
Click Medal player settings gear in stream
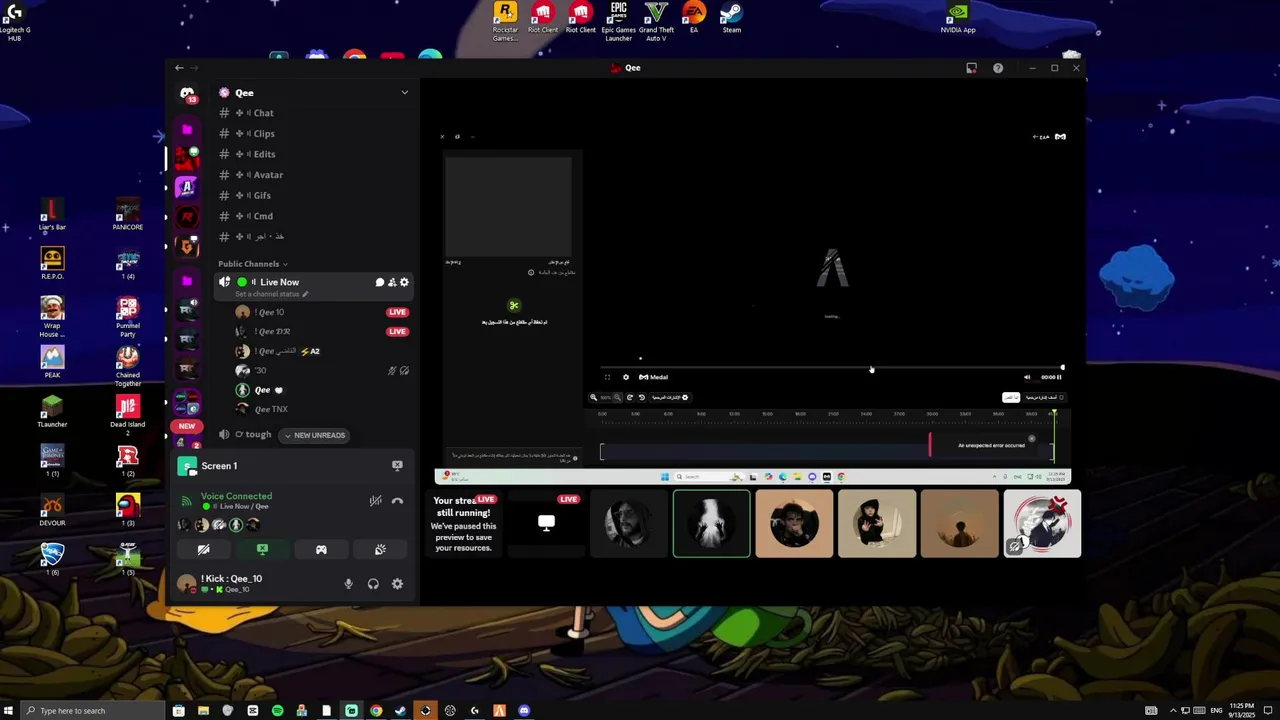(626, 377)
